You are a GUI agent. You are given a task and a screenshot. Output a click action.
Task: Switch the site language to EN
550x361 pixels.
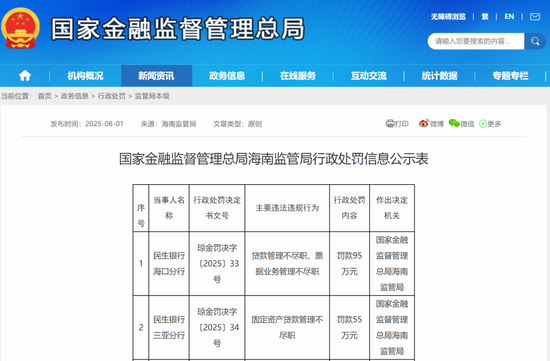click(509, 16)
